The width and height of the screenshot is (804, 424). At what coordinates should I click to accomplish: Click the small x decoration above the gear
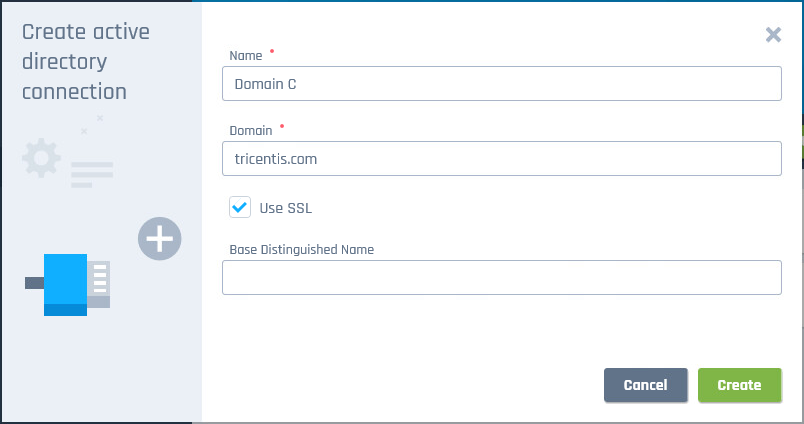click(x=84, y=130)
